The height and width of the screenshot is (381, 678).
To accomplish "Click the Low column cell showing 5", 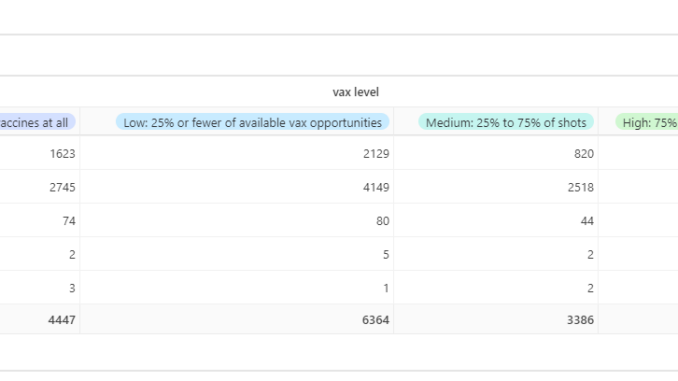I will point(237,254).
